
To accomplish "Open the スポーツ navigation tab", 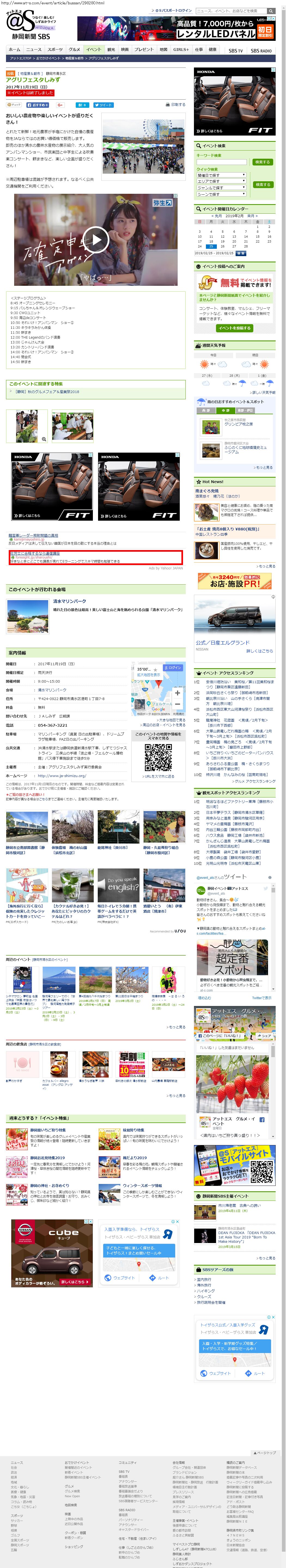I will click(55, 49).
